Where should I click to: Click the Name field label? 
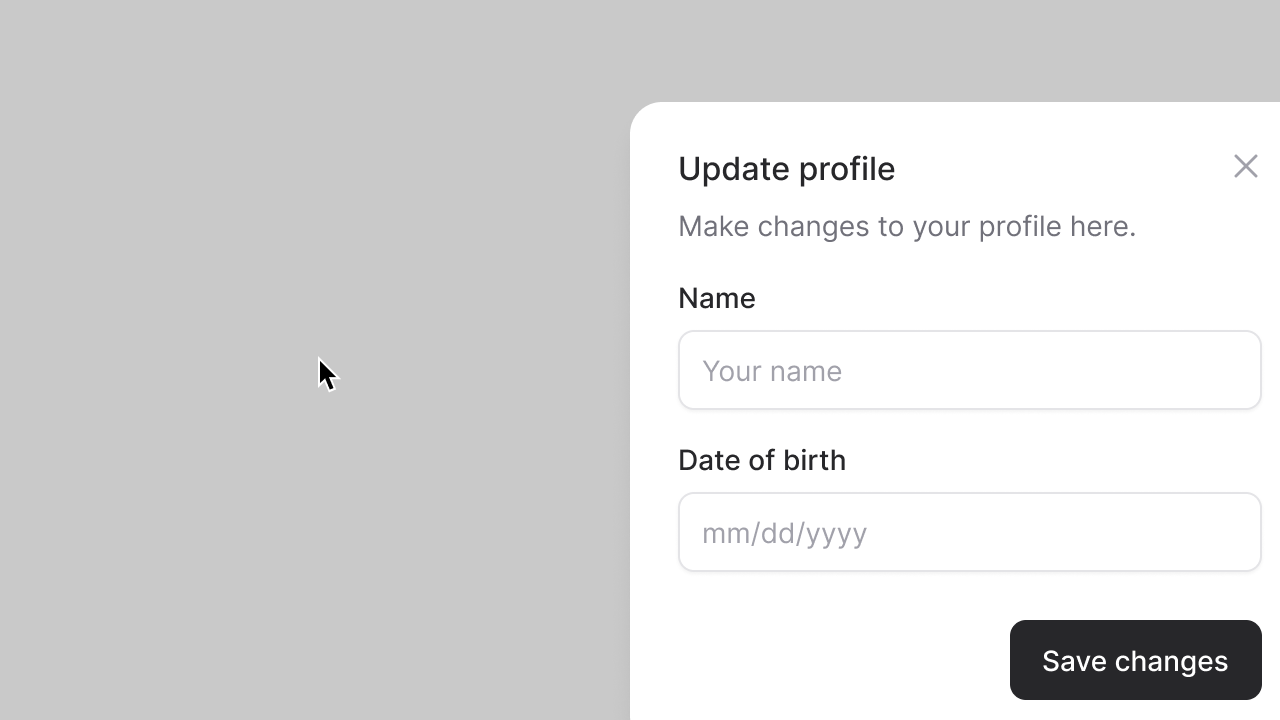[716, 297]
